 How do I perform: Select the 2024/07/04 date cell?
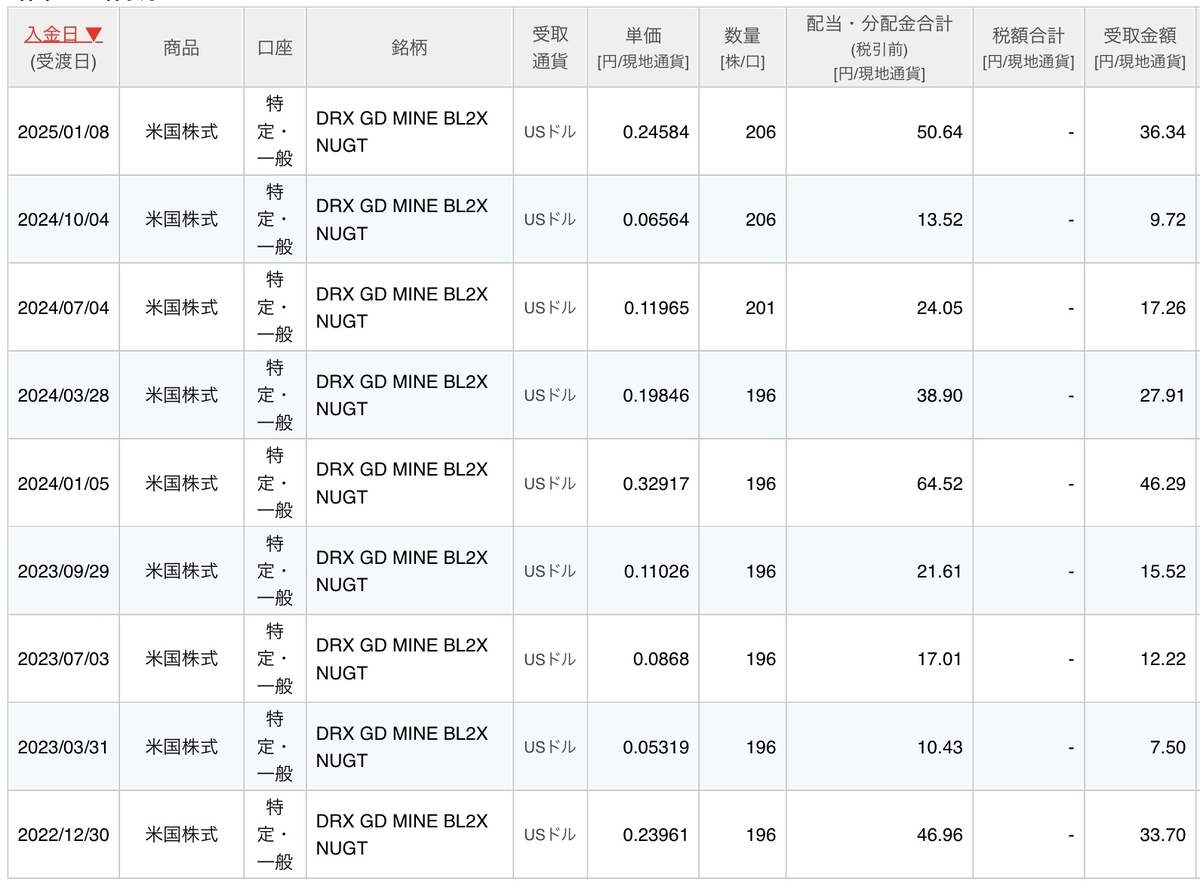(63, 308)
